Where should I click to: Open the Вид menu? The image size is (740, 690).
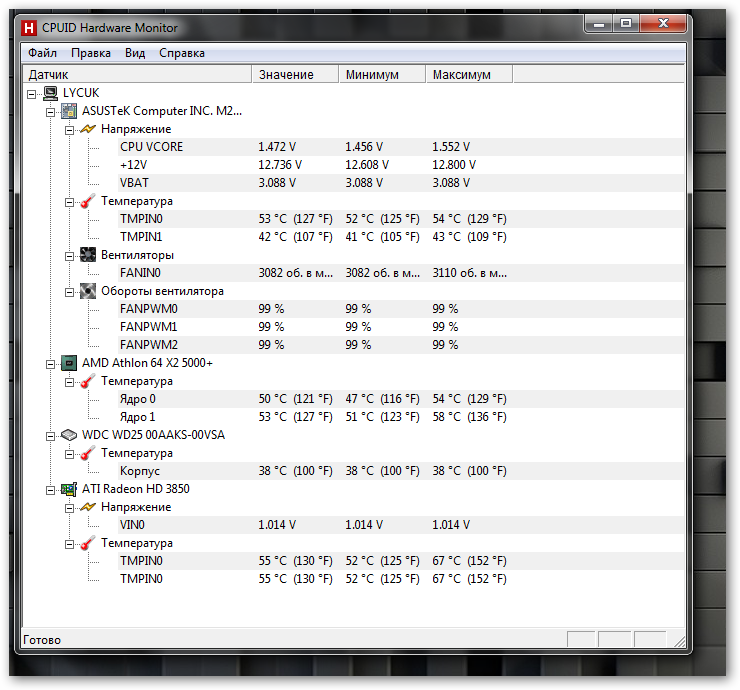[135, 53]
